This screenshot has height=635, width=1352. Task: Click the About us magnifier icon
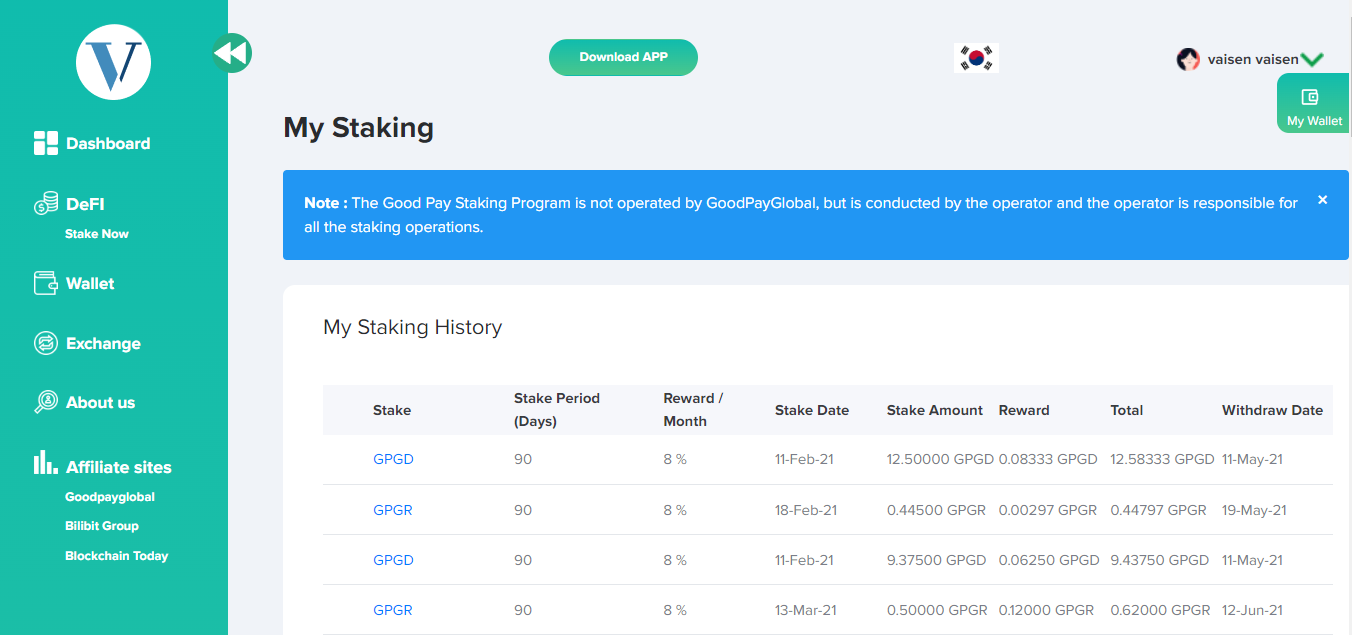coord(46,402)
